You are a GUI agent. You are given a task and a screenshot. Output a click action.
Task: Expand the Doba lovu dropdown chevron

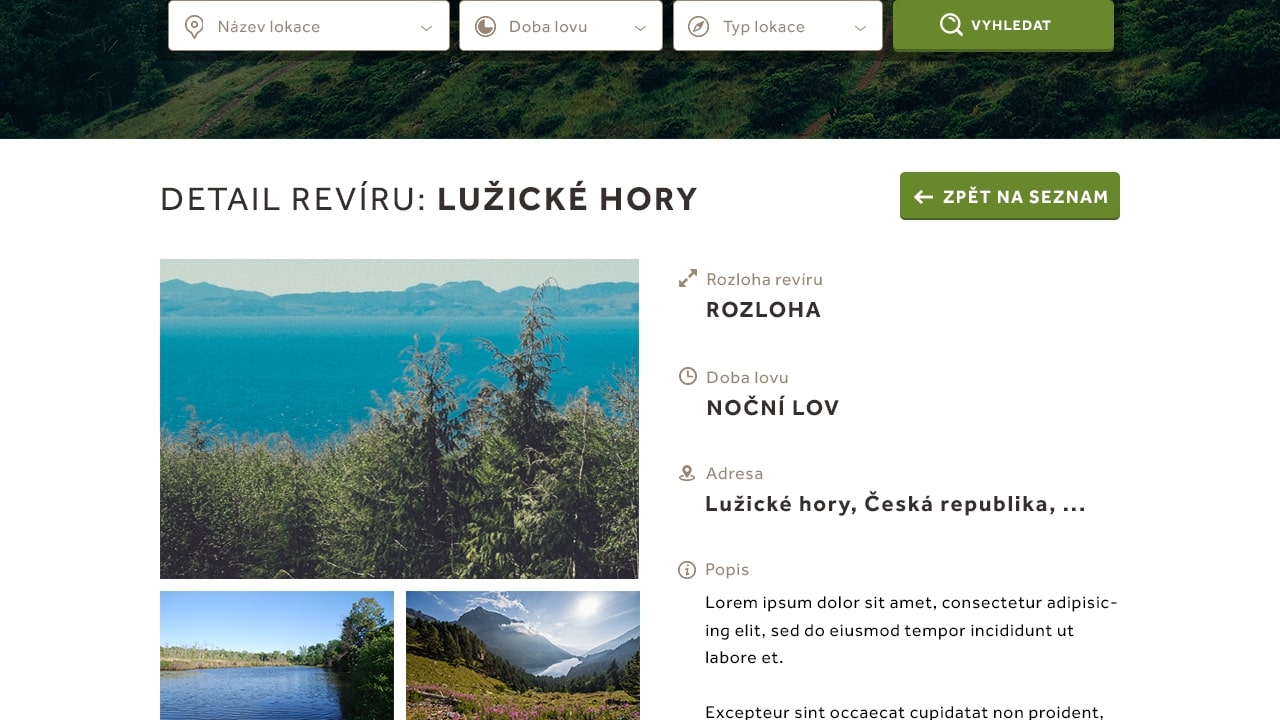[x=641, y=28]
